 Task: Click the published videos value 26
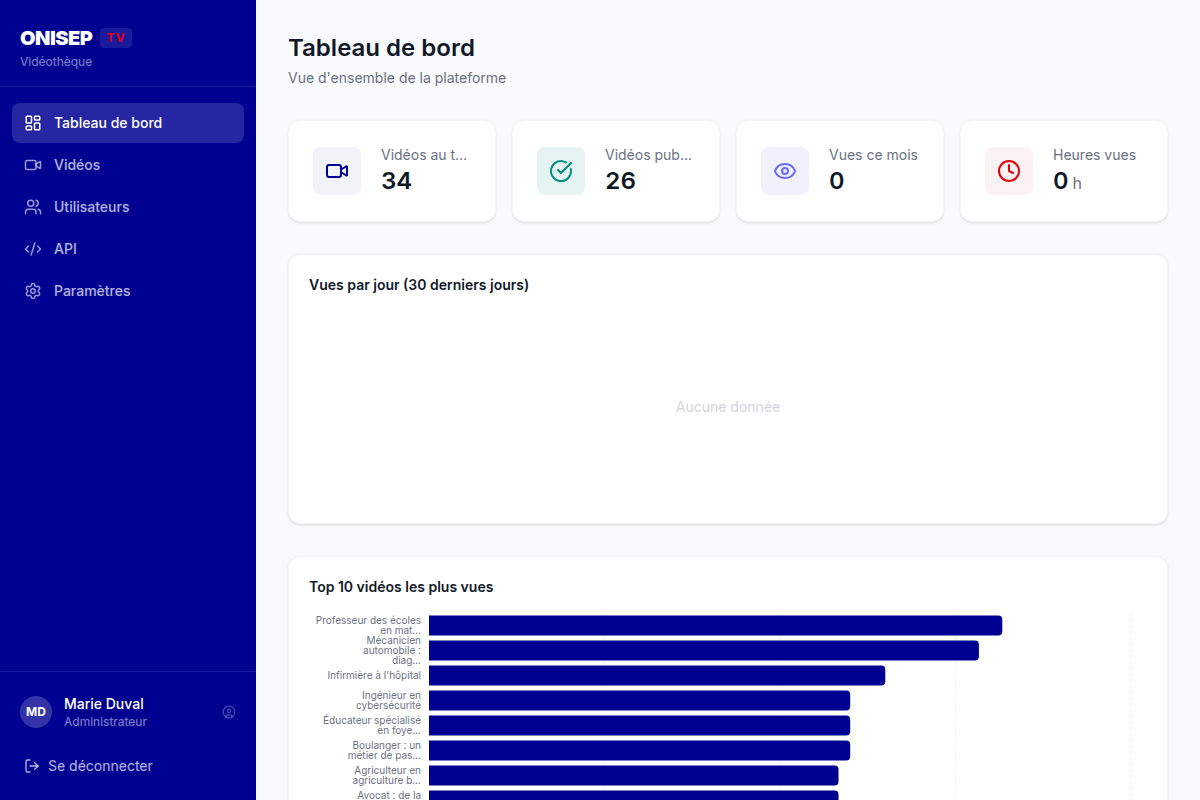point(620,181)
